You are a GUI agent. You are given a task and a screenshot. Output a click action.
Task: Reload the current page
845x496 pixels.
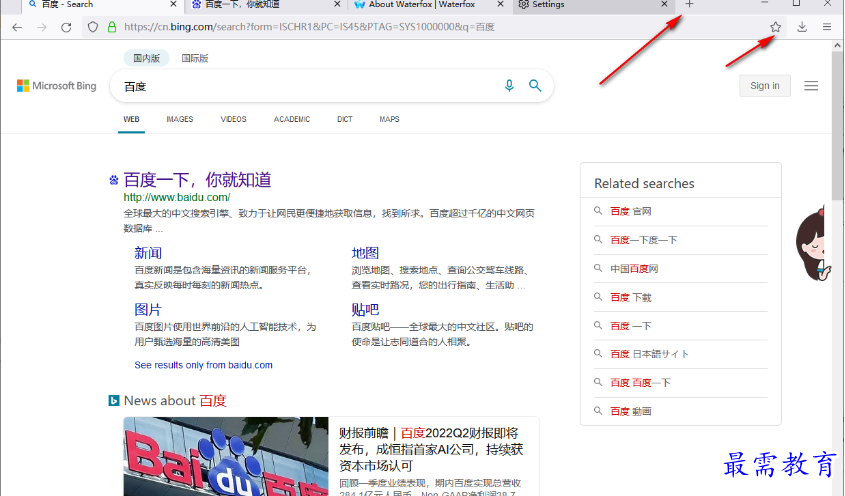pos(66,27)
